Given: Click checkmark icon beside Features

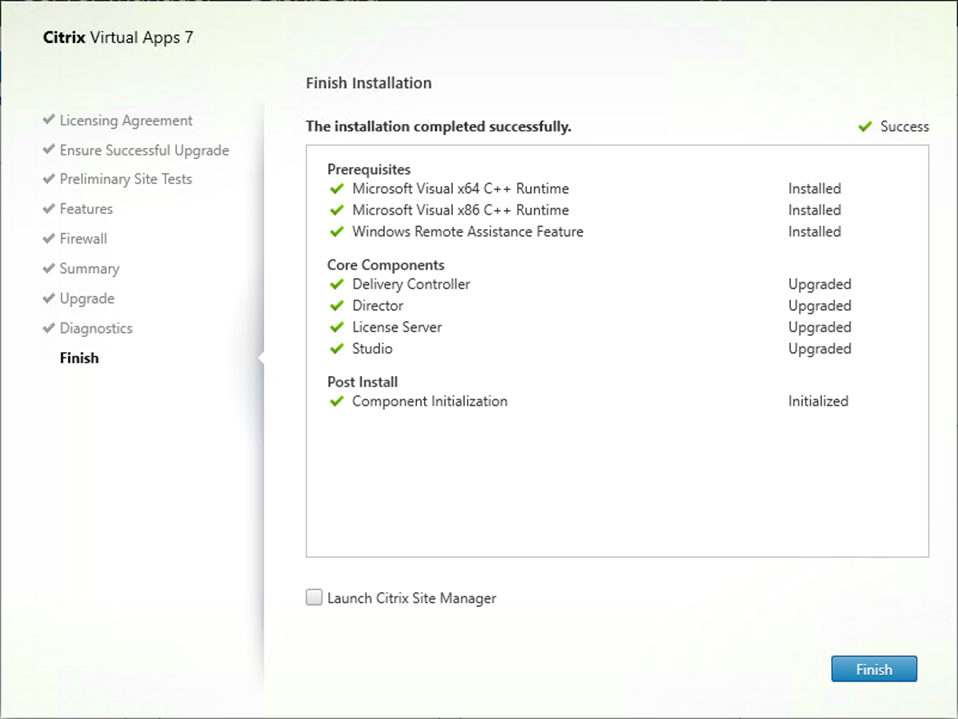Looking at the screenshot, I should tap(49, 208).
